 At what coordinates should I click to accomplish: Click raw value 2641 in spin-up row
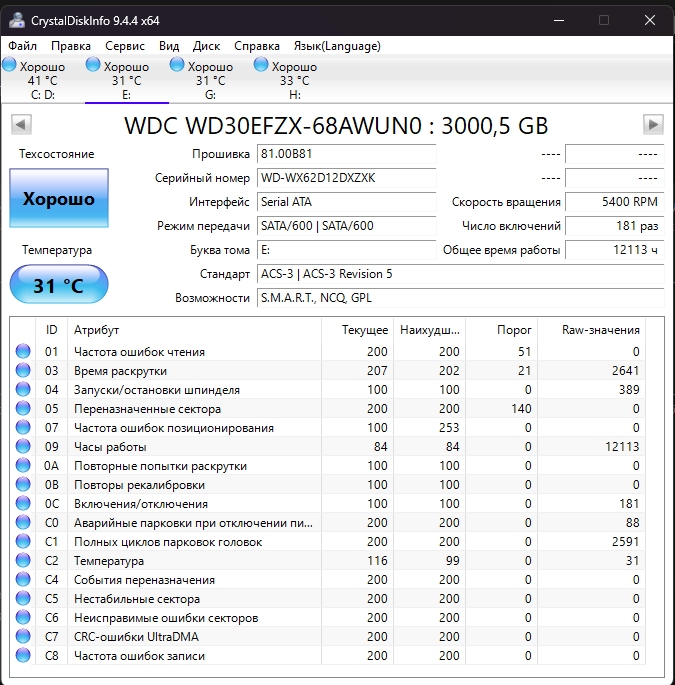click(x=625, y=370)
